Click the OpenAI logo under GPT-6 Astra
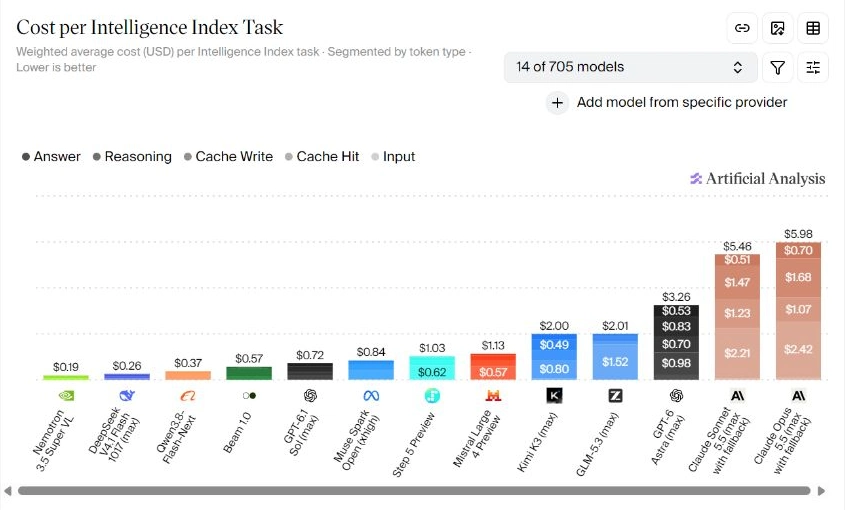 [676, 396]
